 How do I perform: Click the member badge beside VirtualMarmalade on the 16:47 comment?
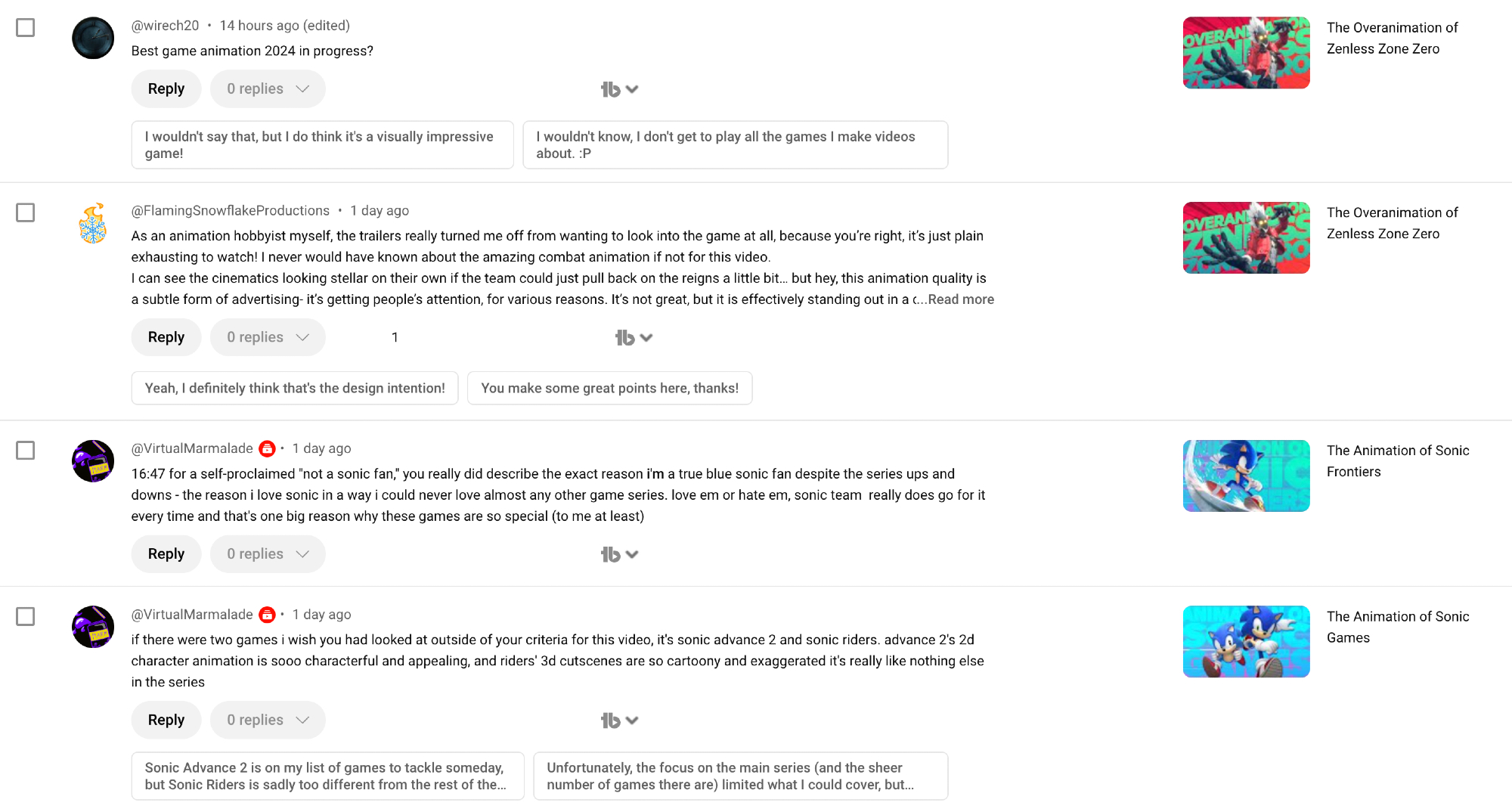pyautogui.click(x=267, y=449)
